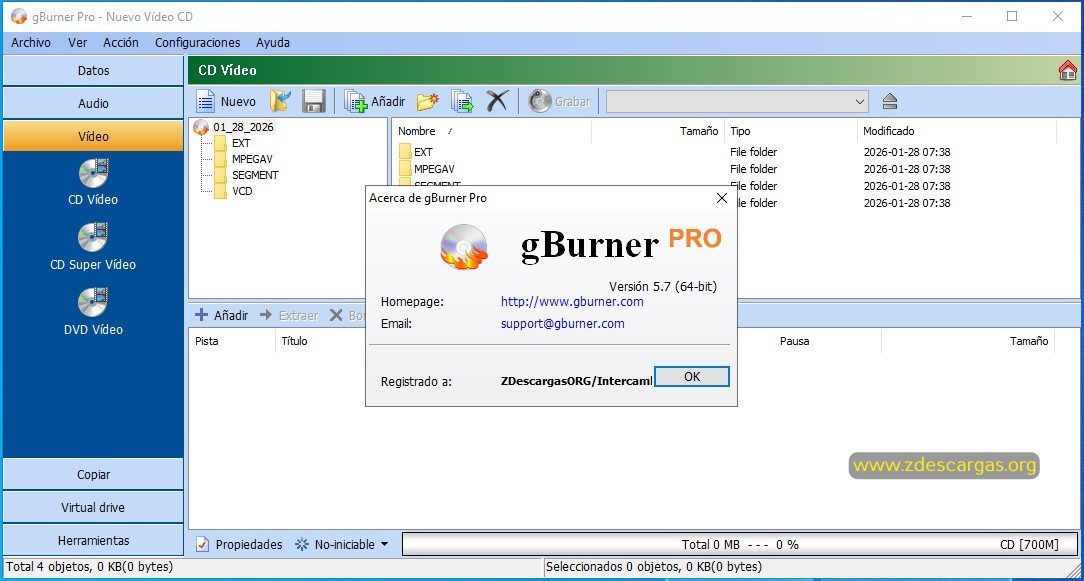Click the No-iniciable snowflake icon
This screenshot has width=1084, height=581.
(302, 544)
